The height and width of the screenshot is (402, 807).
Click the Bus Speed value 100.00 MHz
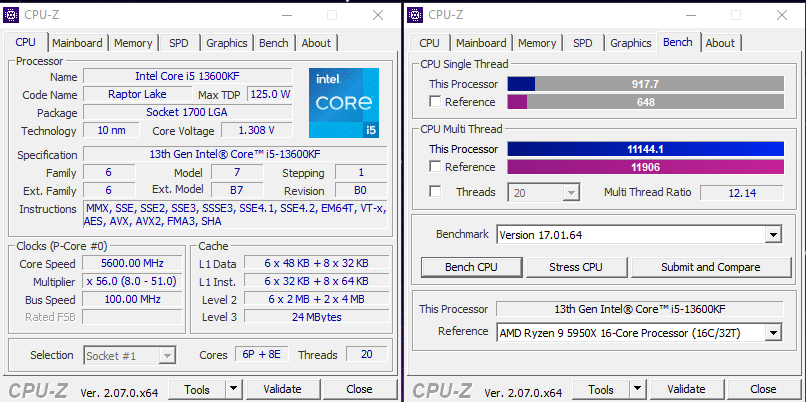tap(132, 299)
